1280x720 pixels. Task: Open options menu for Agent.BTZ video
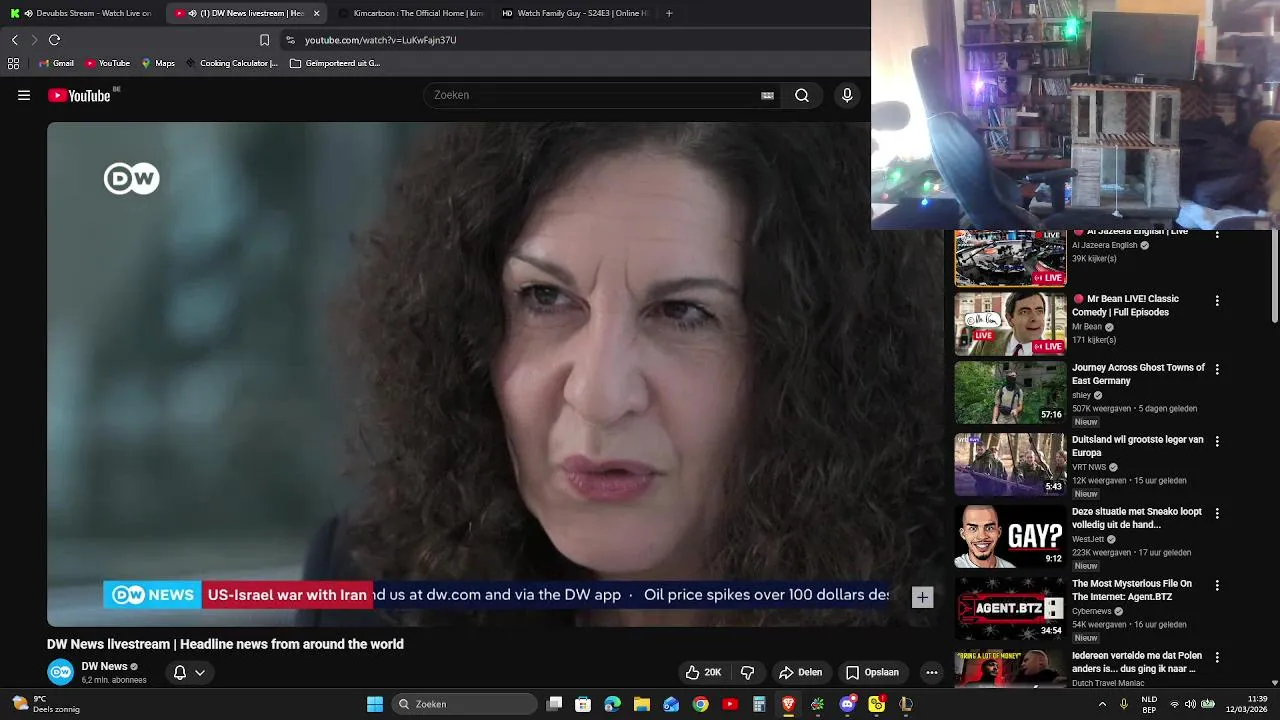click(1217, 585)
